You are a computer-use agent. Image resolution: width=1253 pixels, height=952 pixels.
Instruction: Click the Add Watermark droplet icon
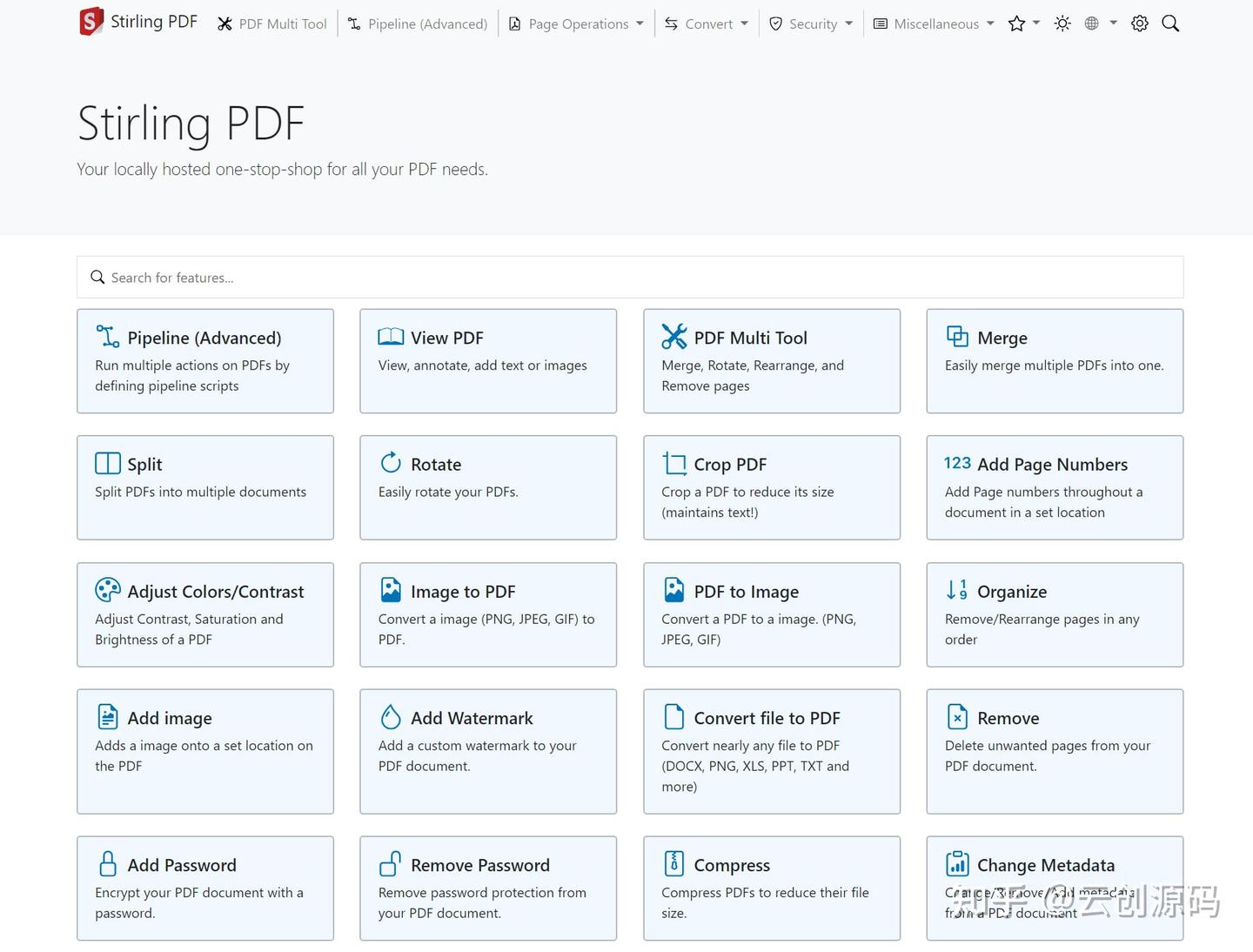pos(391,716)
